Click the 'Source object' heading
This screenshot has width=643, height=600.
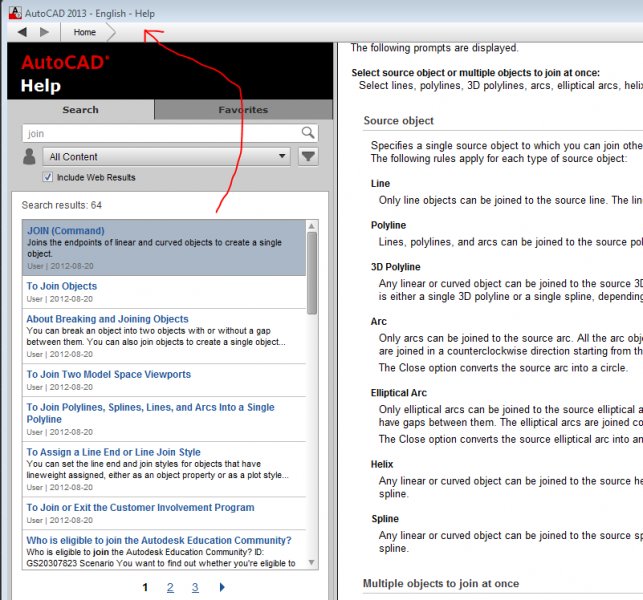pos(399,121)
